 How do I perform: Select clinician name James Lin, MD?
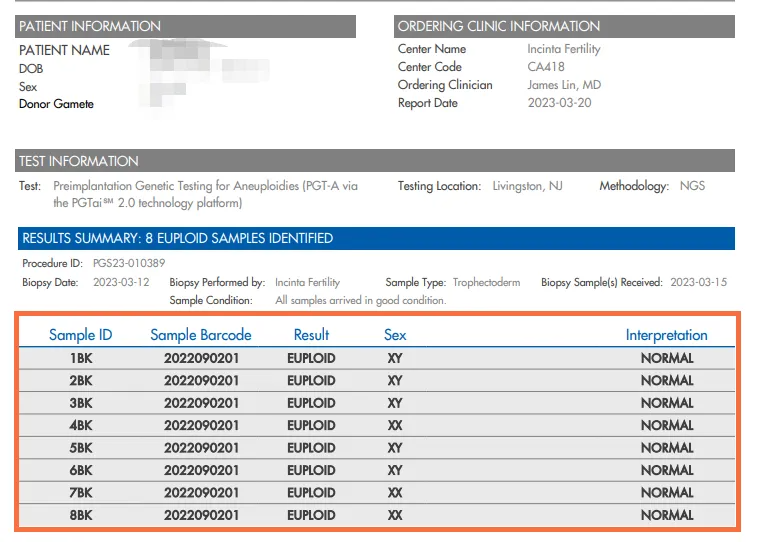pos(564,85)
